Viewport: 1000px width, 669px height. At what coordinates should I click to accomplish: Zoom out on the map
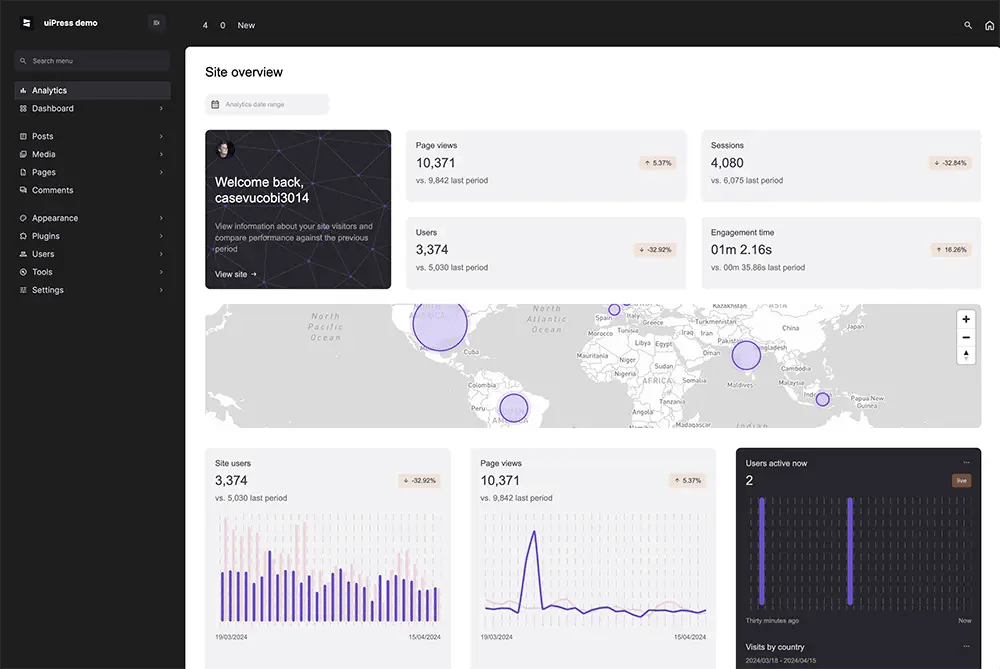(965, 338)
